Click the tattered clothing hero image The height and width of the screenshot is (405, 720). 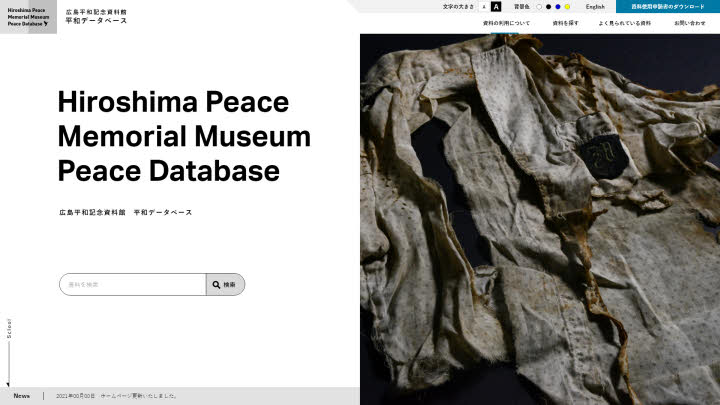click(540, 219)
